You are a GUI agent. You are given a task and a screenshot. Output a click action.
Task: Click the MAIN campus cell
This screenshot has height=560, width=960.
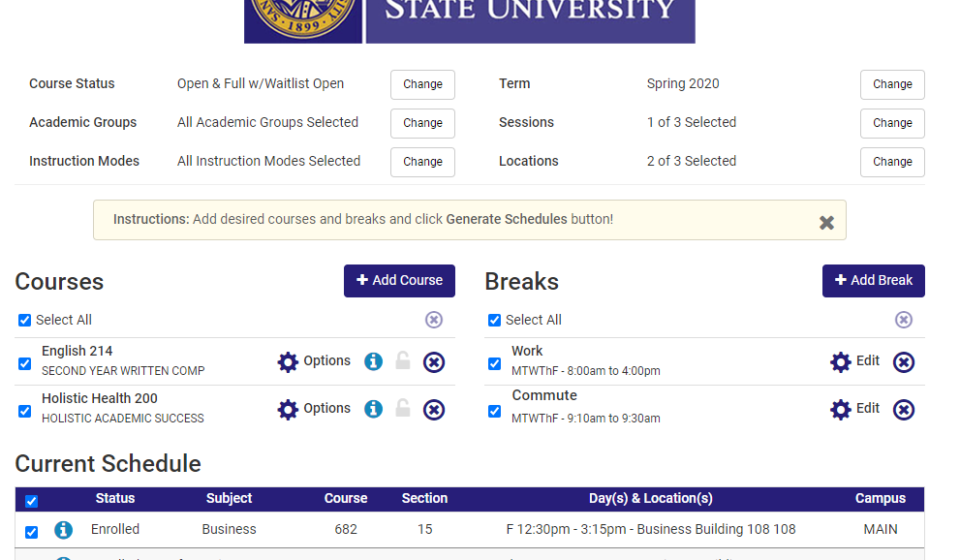[880, 529]
